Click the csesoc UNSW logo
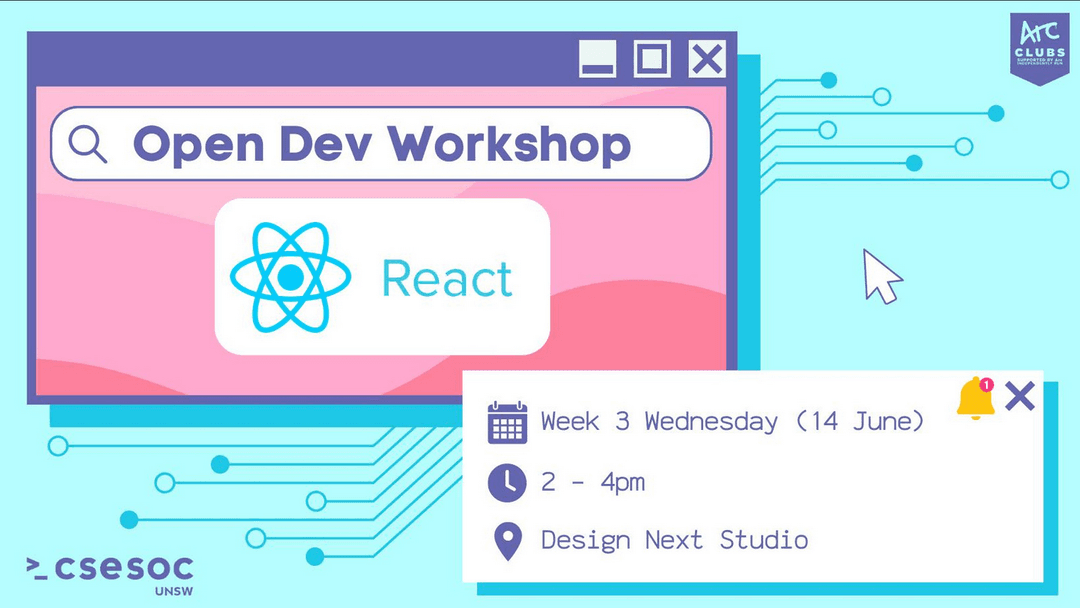 pos(110,575)
